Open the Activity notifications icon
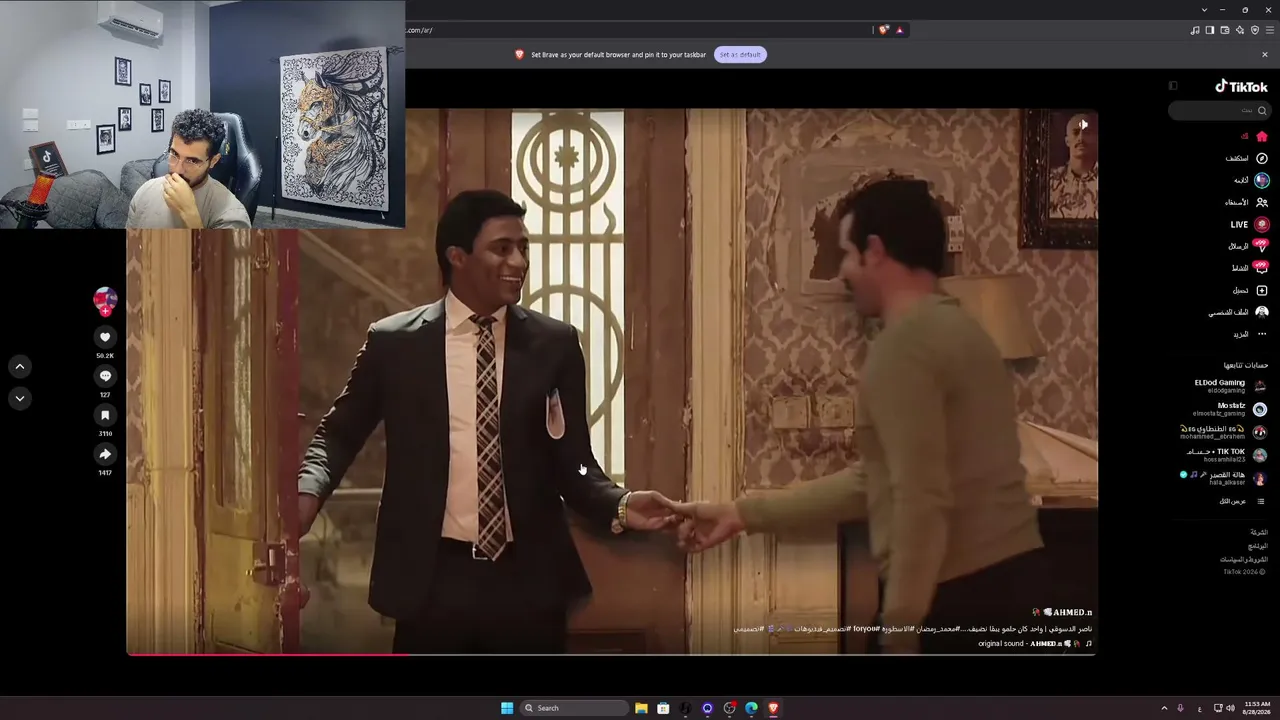 point(1261,268)
